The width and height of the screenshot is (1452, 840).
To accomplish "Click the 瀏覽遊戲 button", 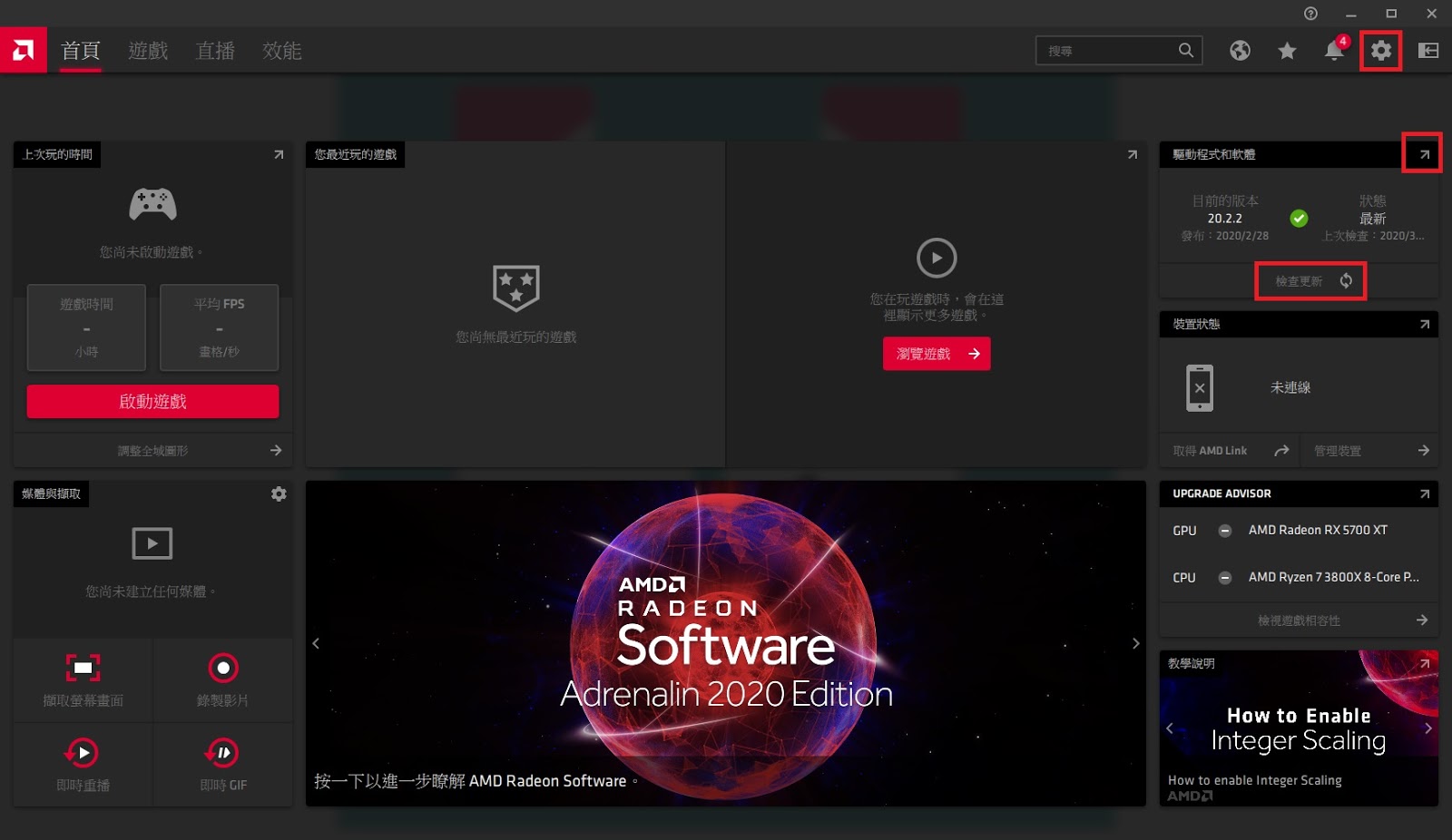I will coord(937,354).
